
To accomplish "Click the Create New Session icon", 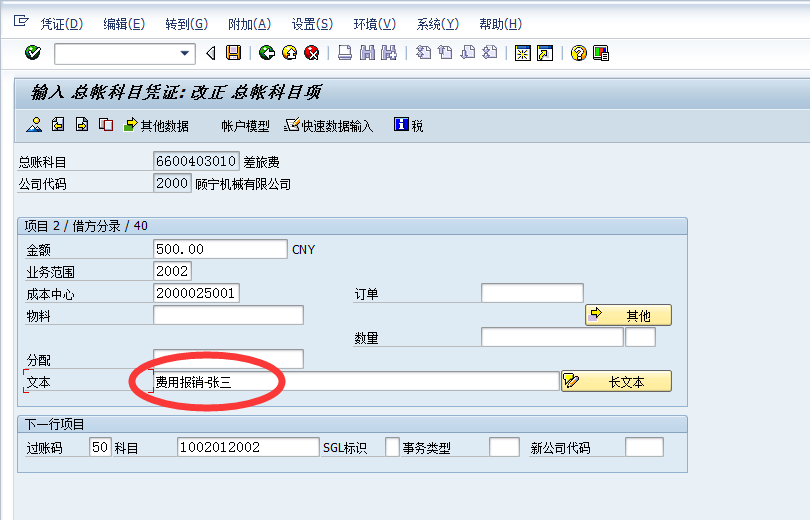I will tap(523, 53).
